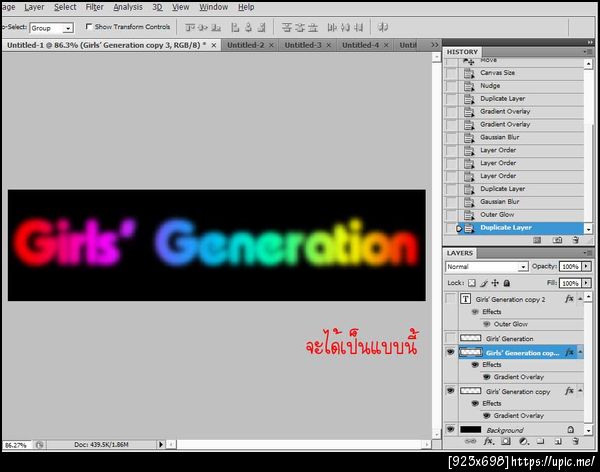The image size is (600, 472).
Task: Click Align left edges icon
Action: click(x=235, y=28)
